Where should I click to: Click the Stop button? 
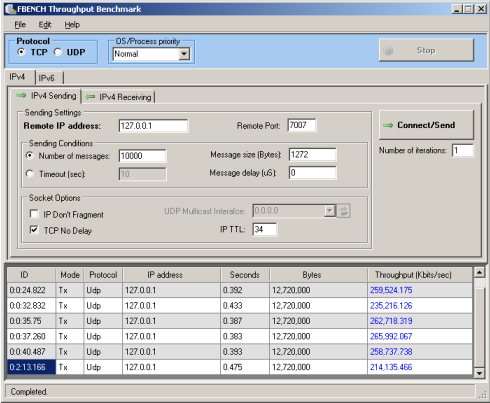tap(426, 50)
